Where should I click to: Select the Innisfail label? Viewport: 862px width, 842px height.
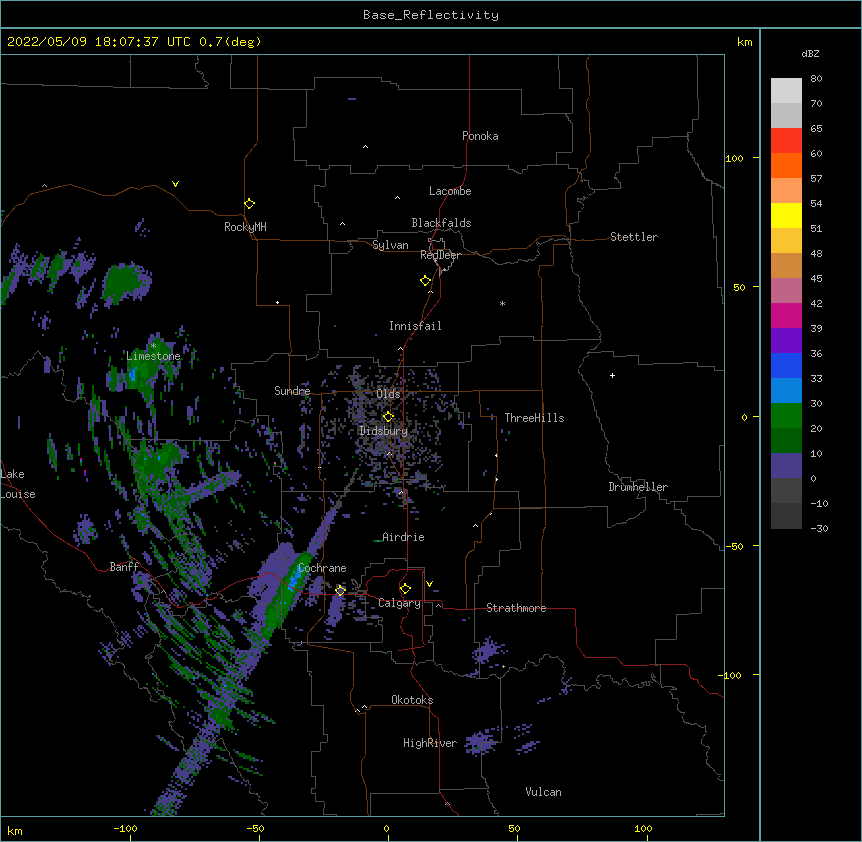click(415, 326)
